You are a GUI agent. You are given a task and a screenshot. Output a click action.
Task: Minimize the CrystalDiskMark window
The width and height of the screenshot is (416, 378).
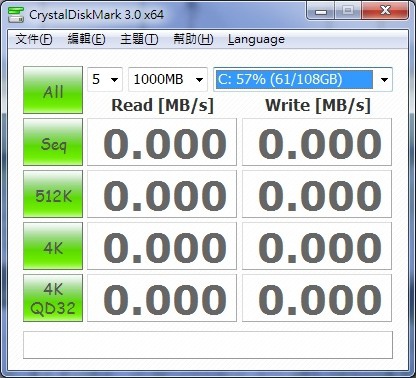point(320,11)
